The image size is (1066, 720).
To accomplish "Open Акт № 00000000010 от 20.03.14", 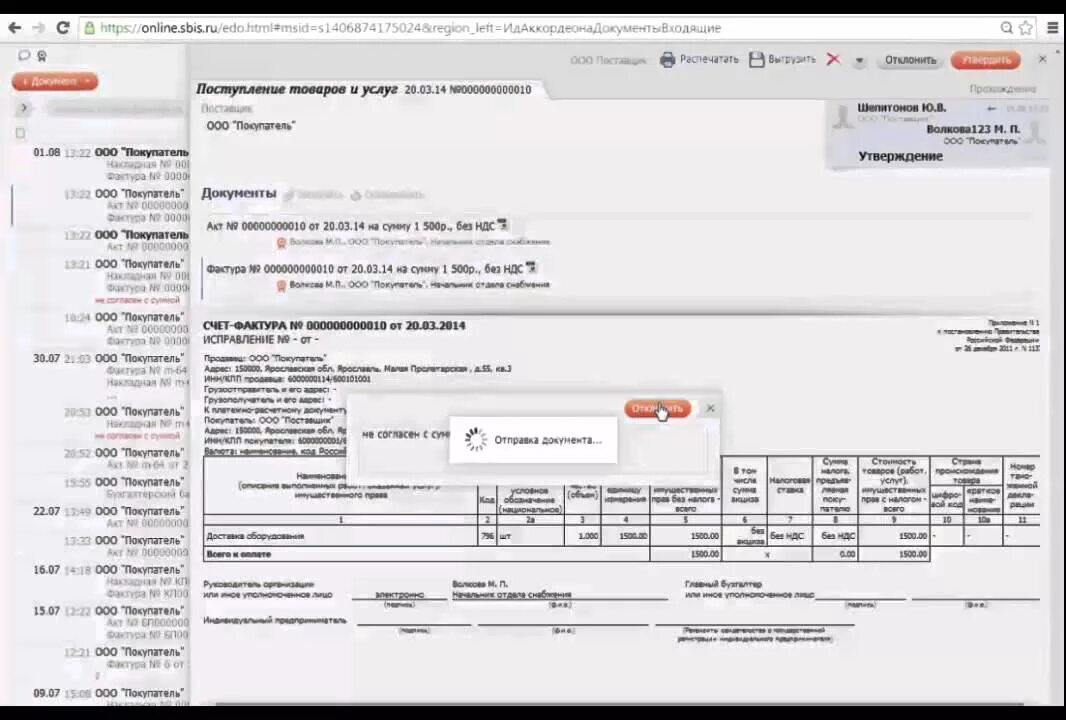I will click(350, 226).
